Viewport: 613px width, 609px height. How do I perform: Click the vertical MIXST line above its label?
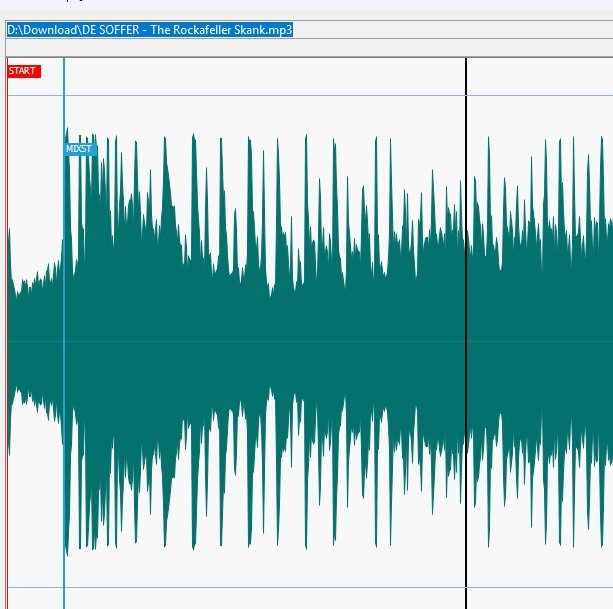pyautogui.click(x=64, y=110)
